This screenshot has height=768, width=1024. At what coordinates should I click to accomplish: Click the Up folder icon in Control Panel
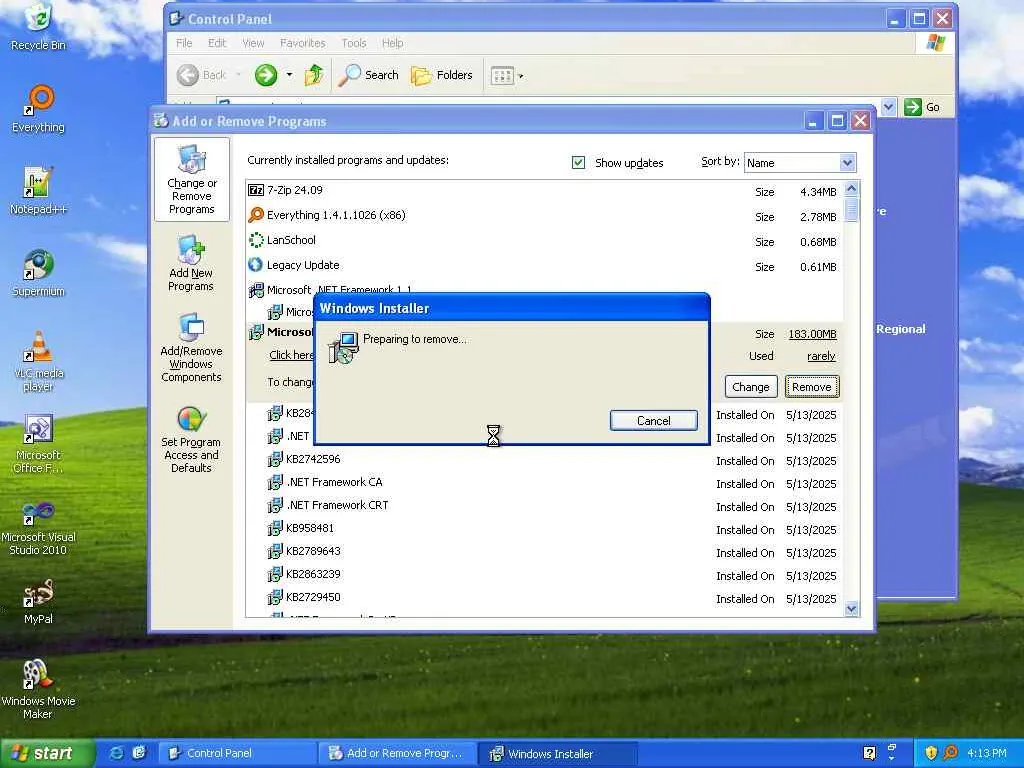(314, 75)
